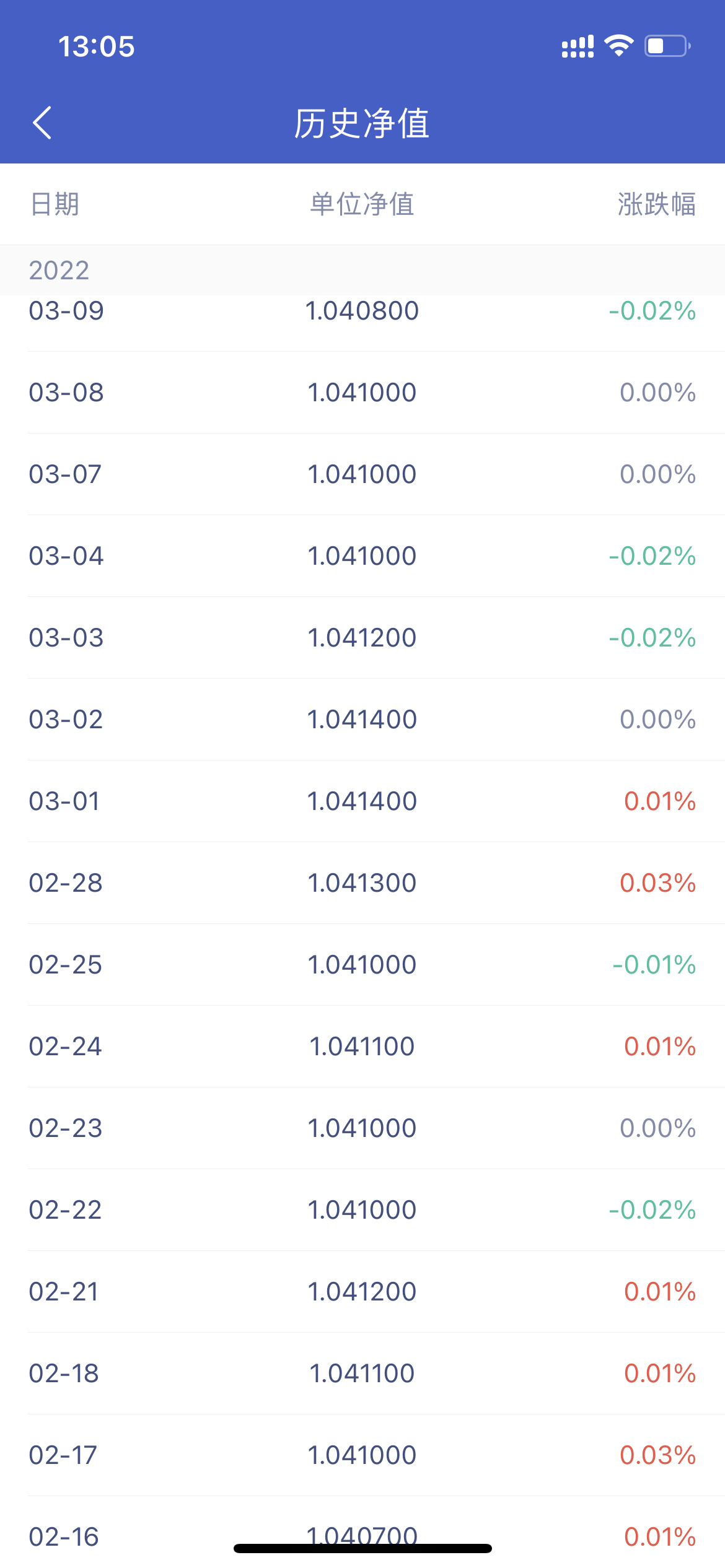
Task: Tap the 涨跌幅 column header
Action: (657, 204)
